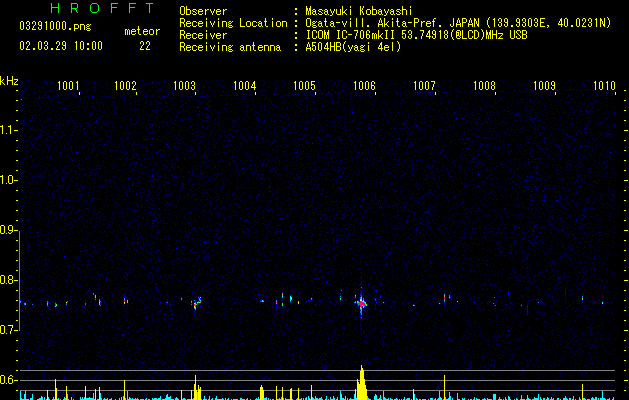This screenshot has width=629, height=400.
Task: Click the A504HB(yagi 4el) antenna value
Action: tap(353, 47)
